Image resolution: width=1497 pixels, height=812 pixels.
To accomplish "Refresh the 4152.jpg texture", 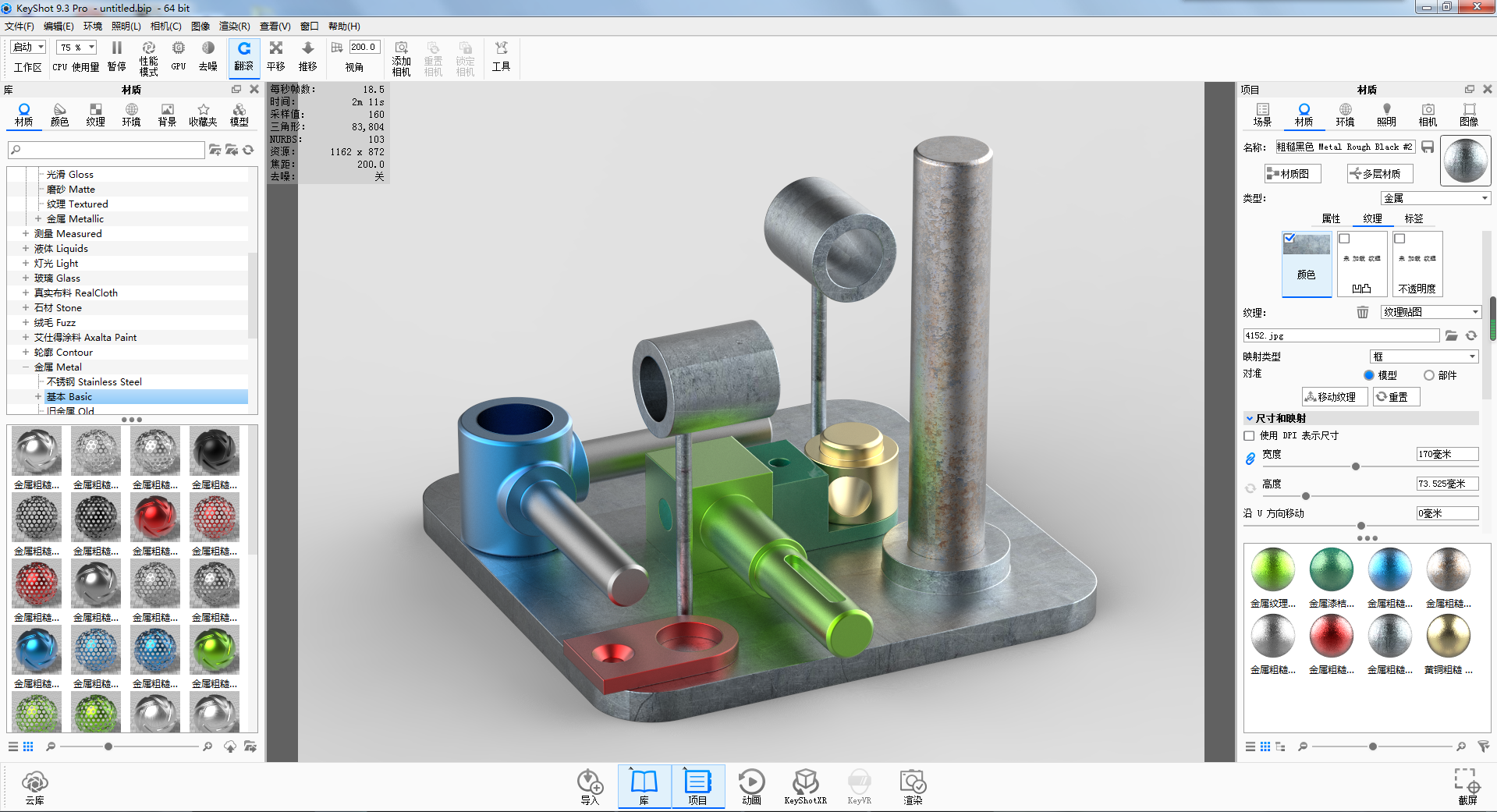I will click(x=1471, y=335).
